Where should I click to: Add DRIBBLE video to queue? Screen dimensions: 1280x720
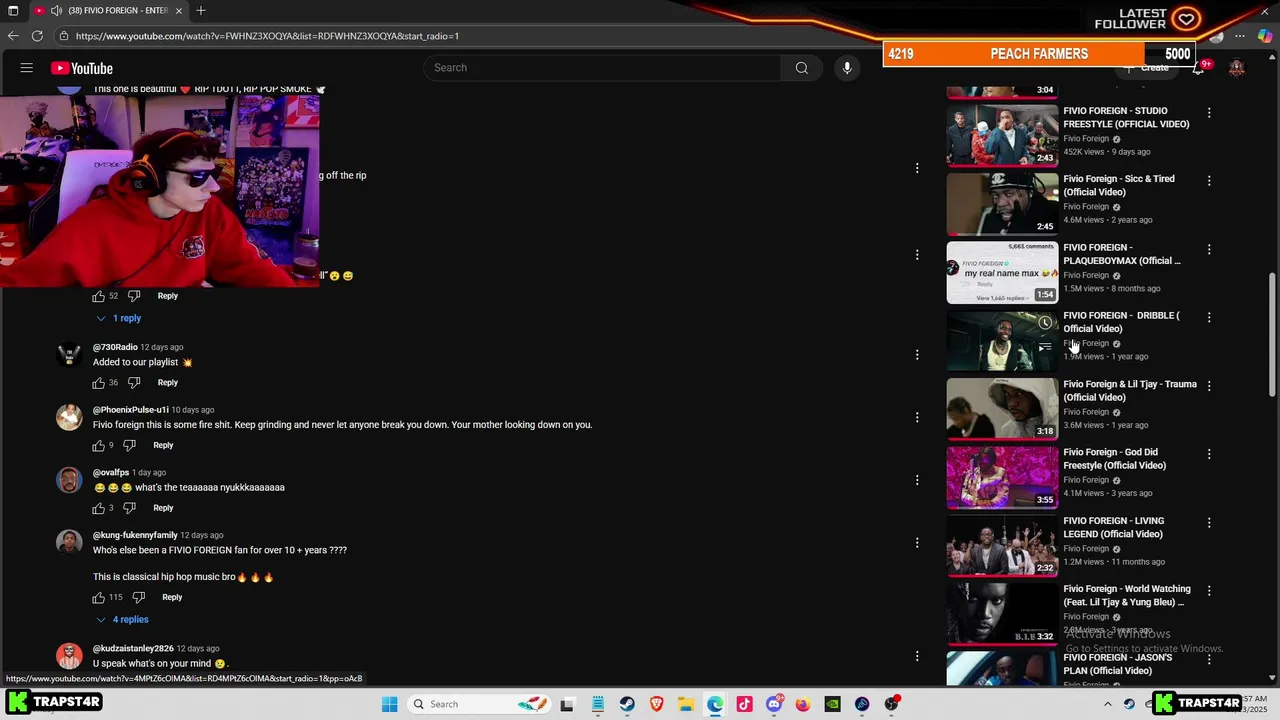click(x=1045, y=347)
